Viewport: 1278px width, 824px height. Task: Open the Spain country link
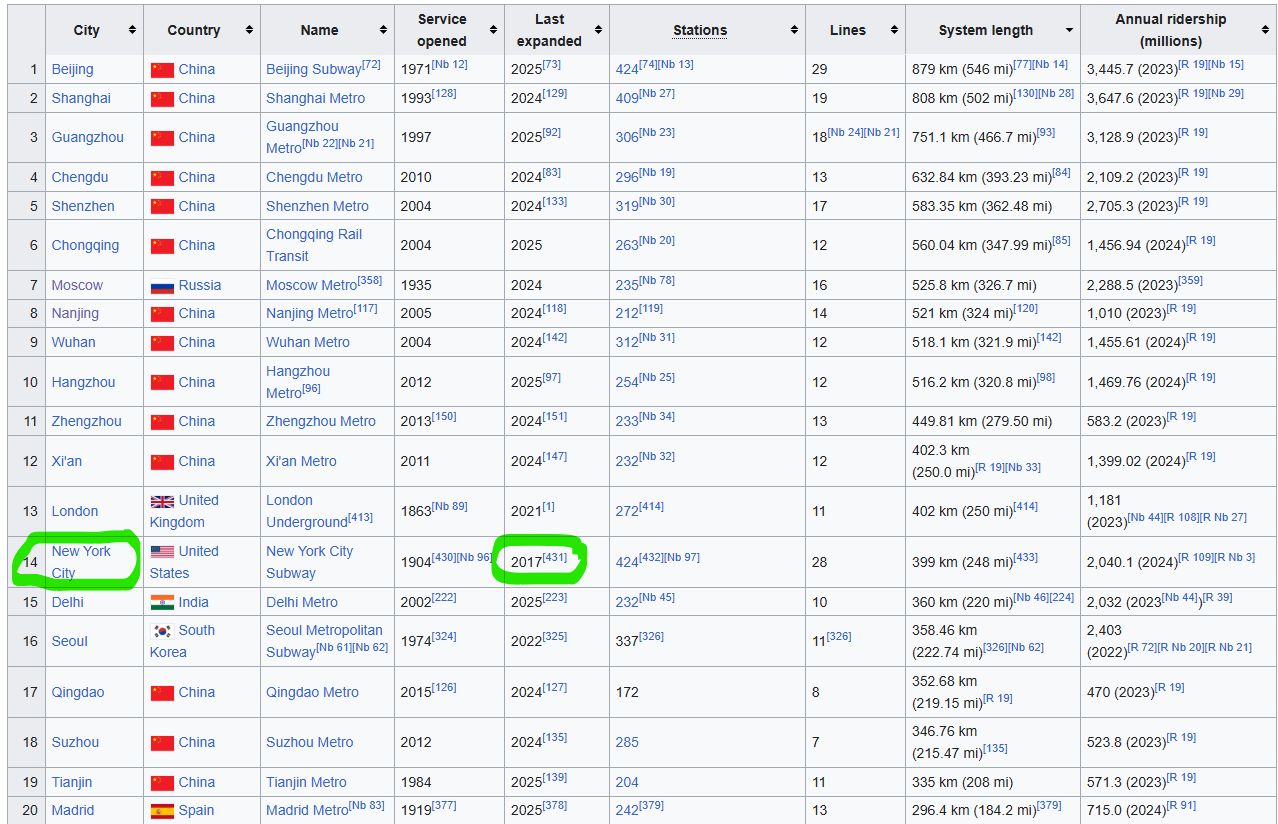point(197,810)
